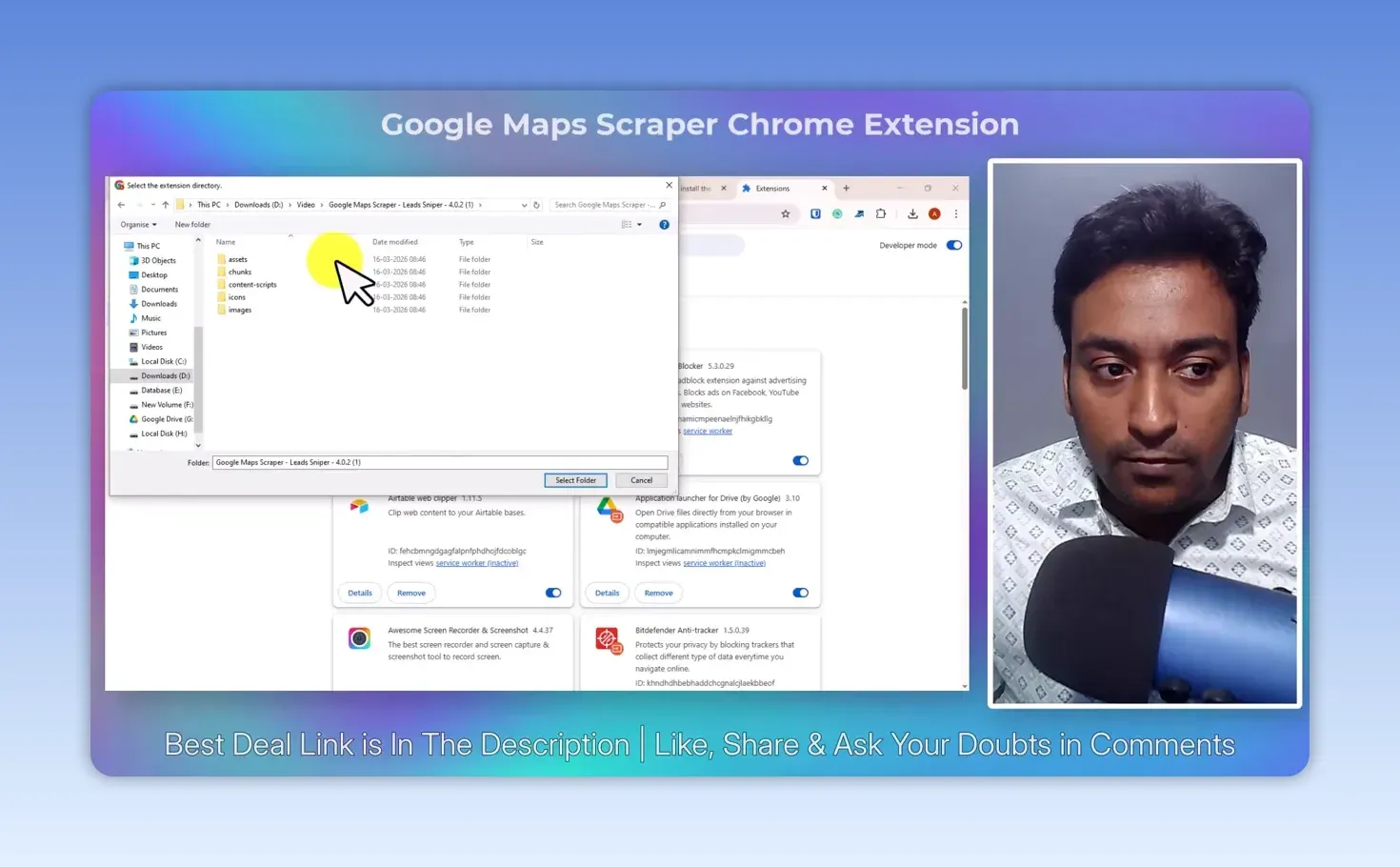Remove Airtable web clipper extension
1400x867 pixels.
(411, 593)
